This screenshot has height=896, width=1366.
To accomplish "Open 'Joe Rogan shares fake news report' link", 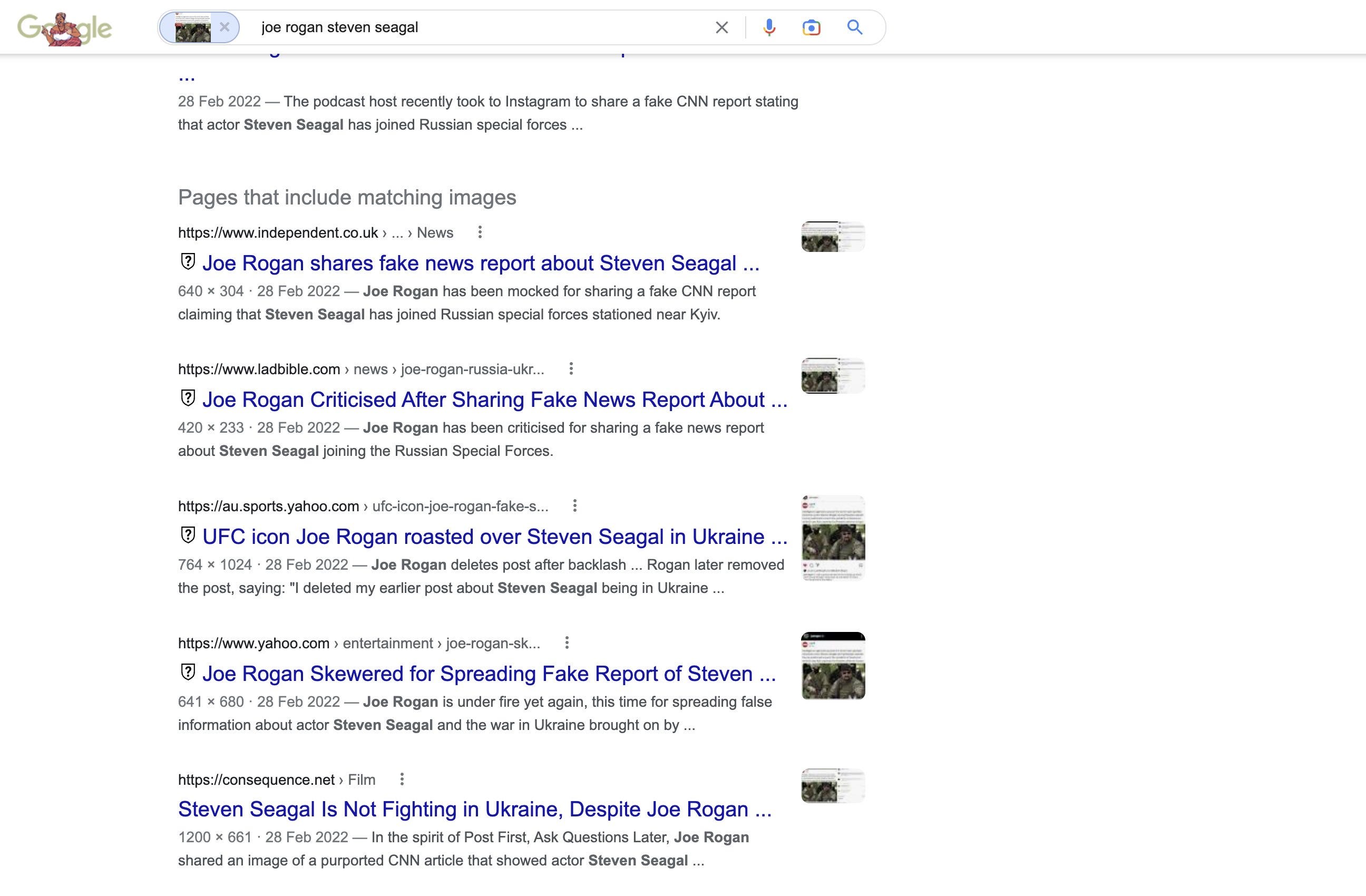I will [x=481, y=263].
